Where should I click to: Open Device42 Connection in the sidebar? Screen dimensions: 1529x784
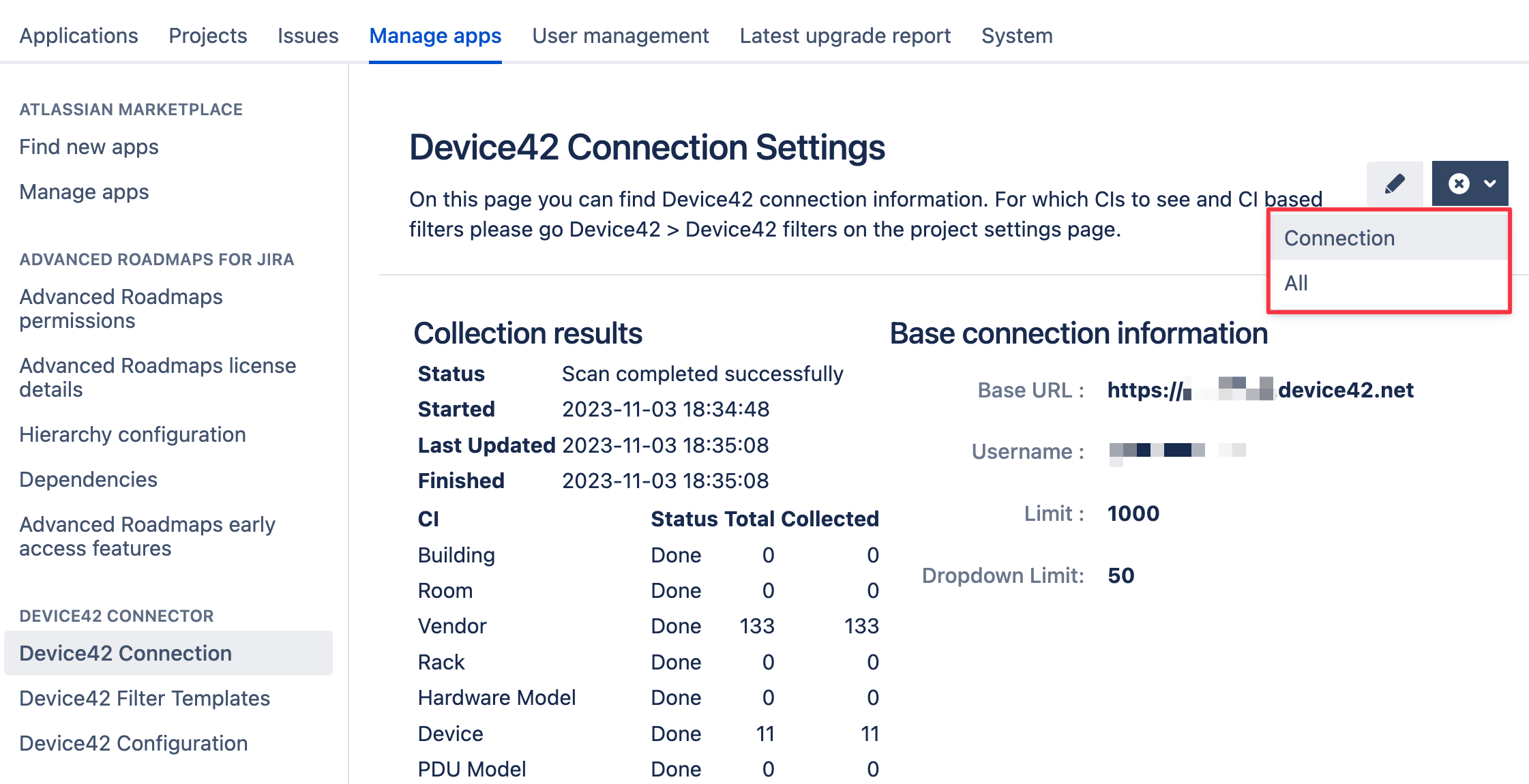(x=125, y=653)
